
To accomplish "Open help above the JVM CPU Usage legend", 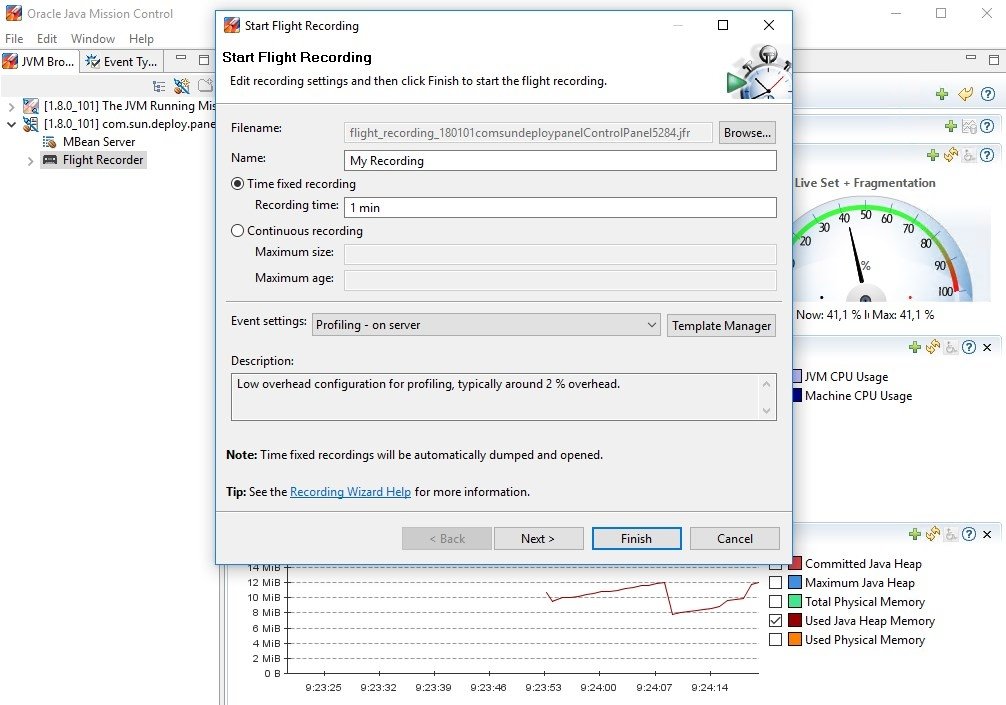I will click(x=969, y=347).
